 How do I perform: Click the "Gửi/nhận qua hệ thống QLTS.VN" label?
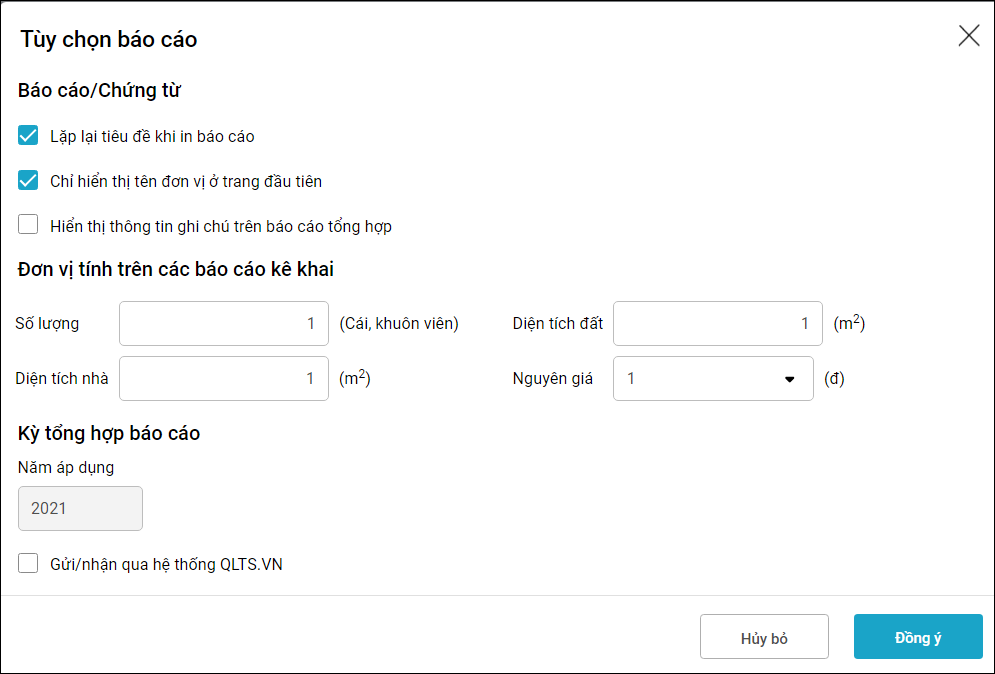coord(166,565)
